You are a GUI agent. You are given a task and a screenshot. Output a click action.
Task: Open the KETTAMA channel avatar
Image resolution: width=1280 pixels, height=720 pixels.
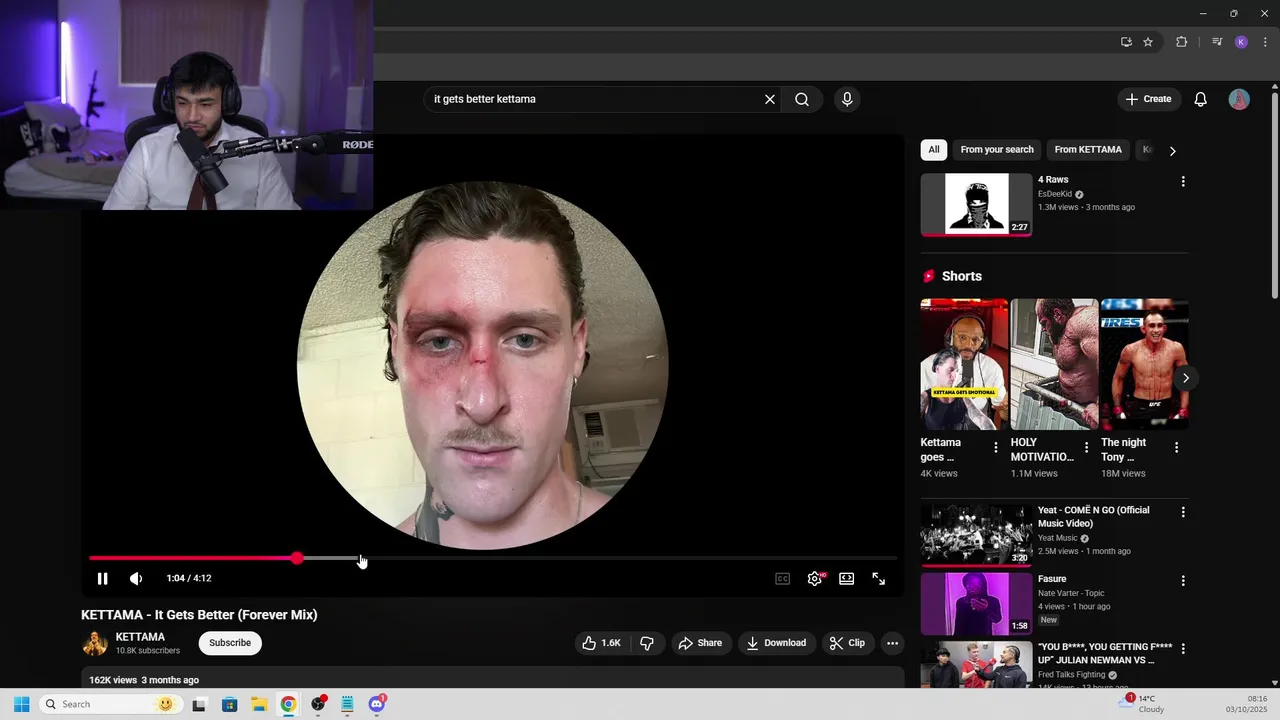95,643
